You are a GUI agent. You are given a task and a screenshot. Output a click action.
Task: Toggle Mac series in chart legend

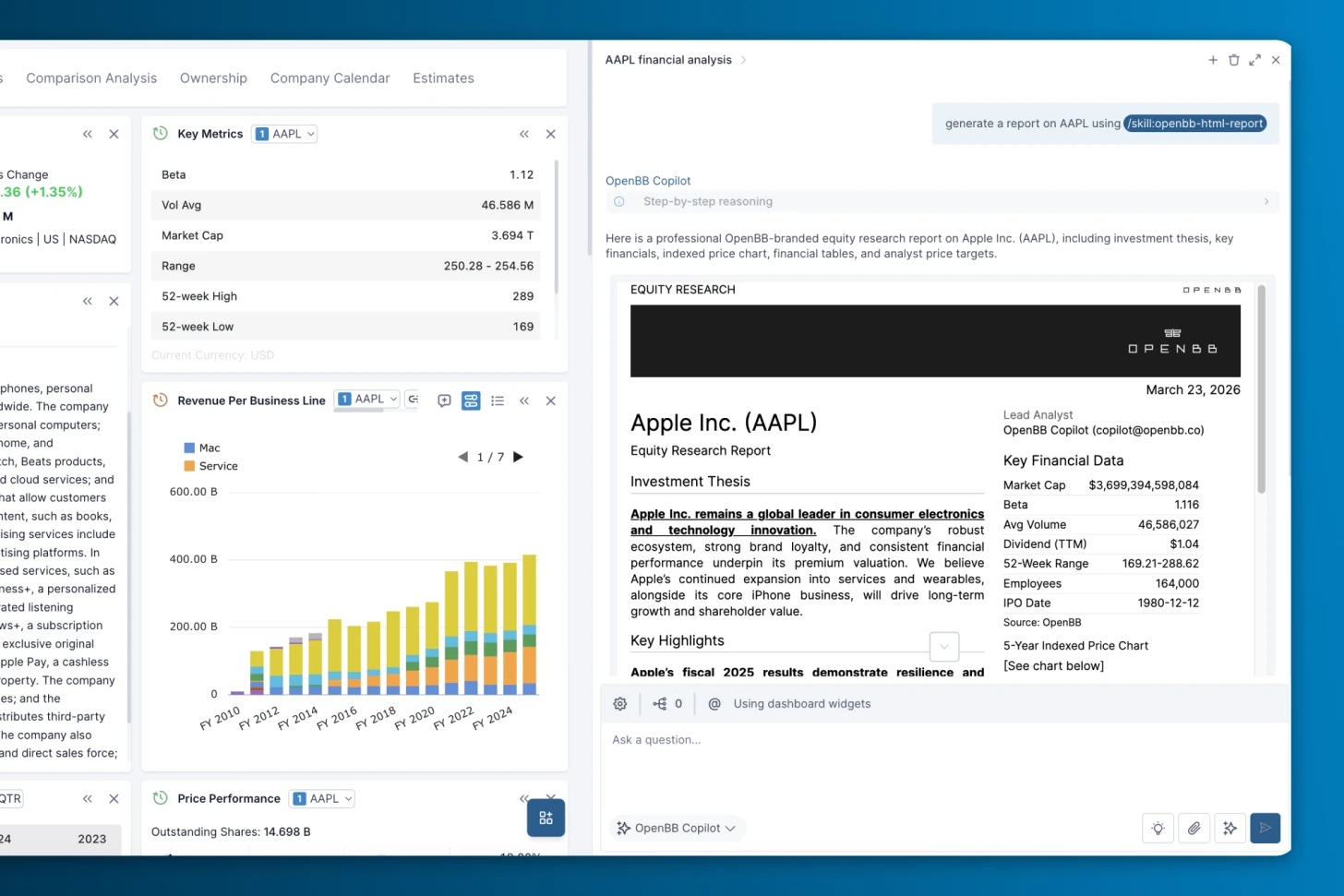point(202,448)
